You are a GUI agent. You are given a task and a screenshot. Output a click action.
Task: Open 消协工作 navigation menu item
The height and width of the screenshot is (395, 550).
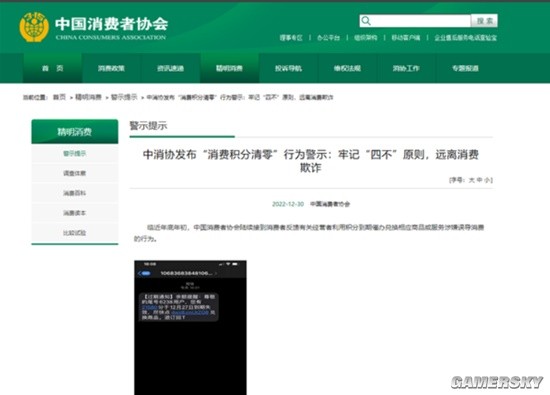(406, 68)
